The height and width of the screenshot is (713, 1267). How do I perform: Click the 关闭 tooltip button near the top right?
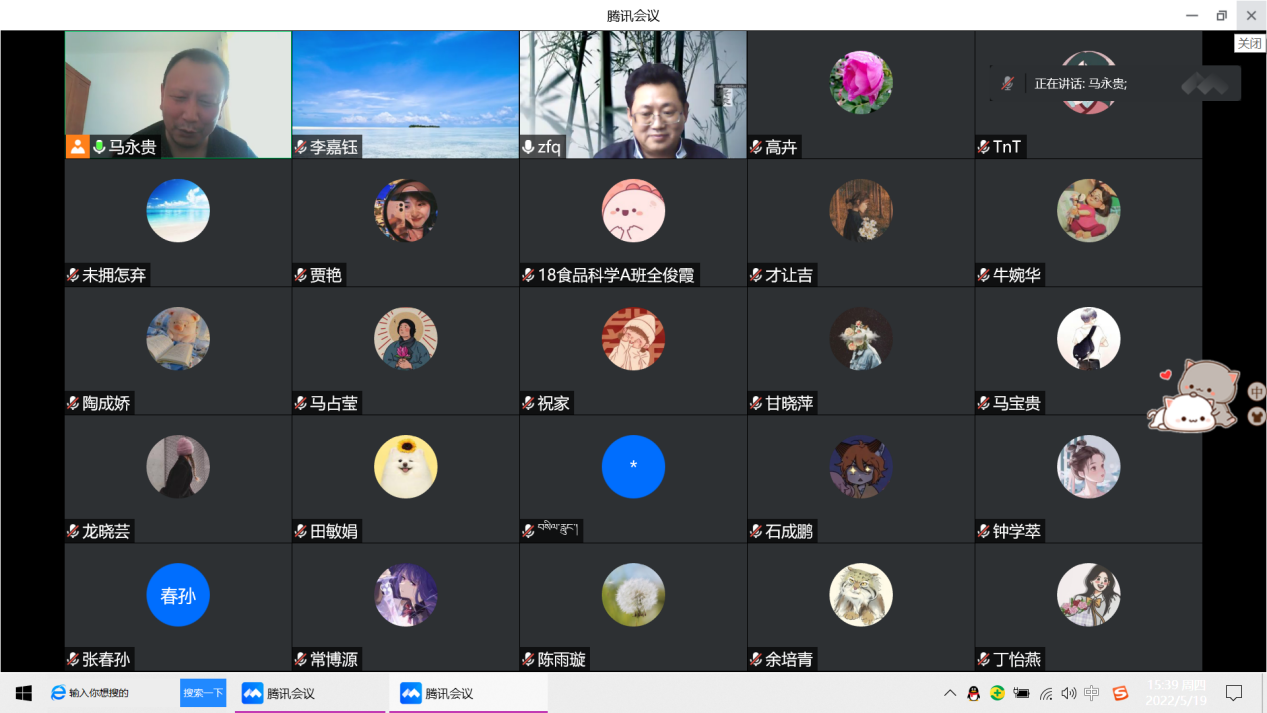coord(1249,43)
